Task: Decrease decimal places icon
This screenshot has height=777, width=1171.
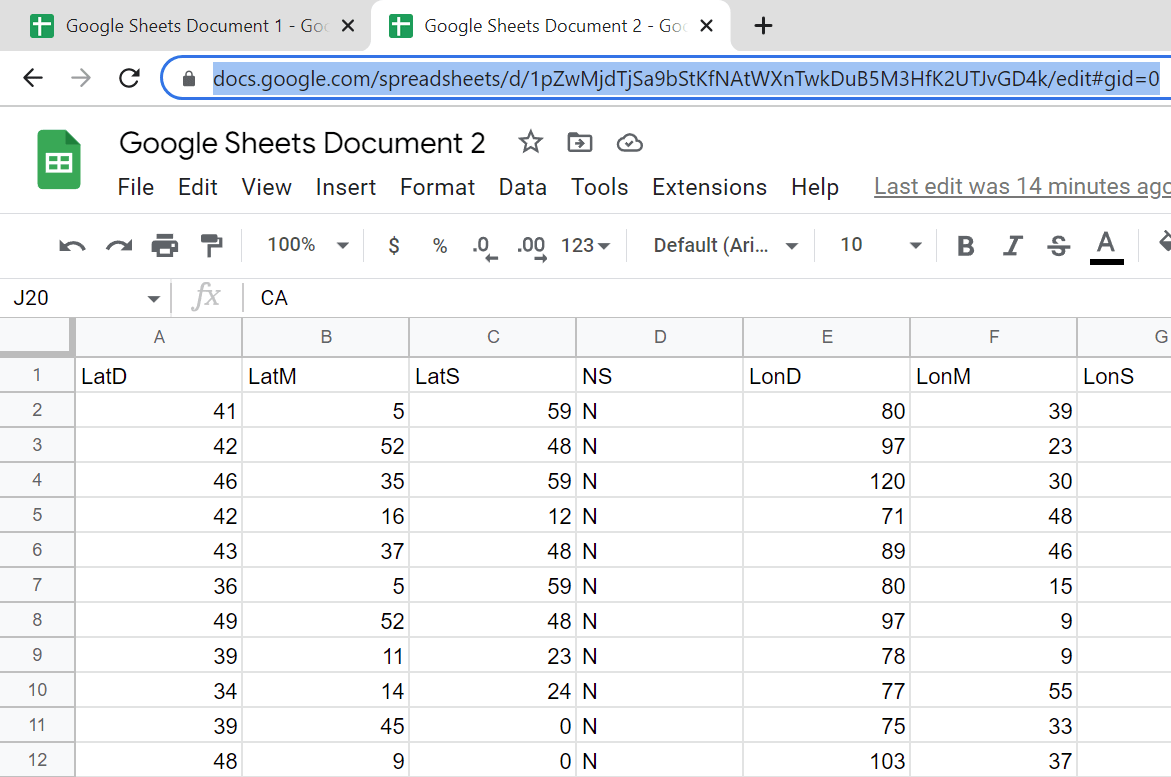Action: point(485,247)
